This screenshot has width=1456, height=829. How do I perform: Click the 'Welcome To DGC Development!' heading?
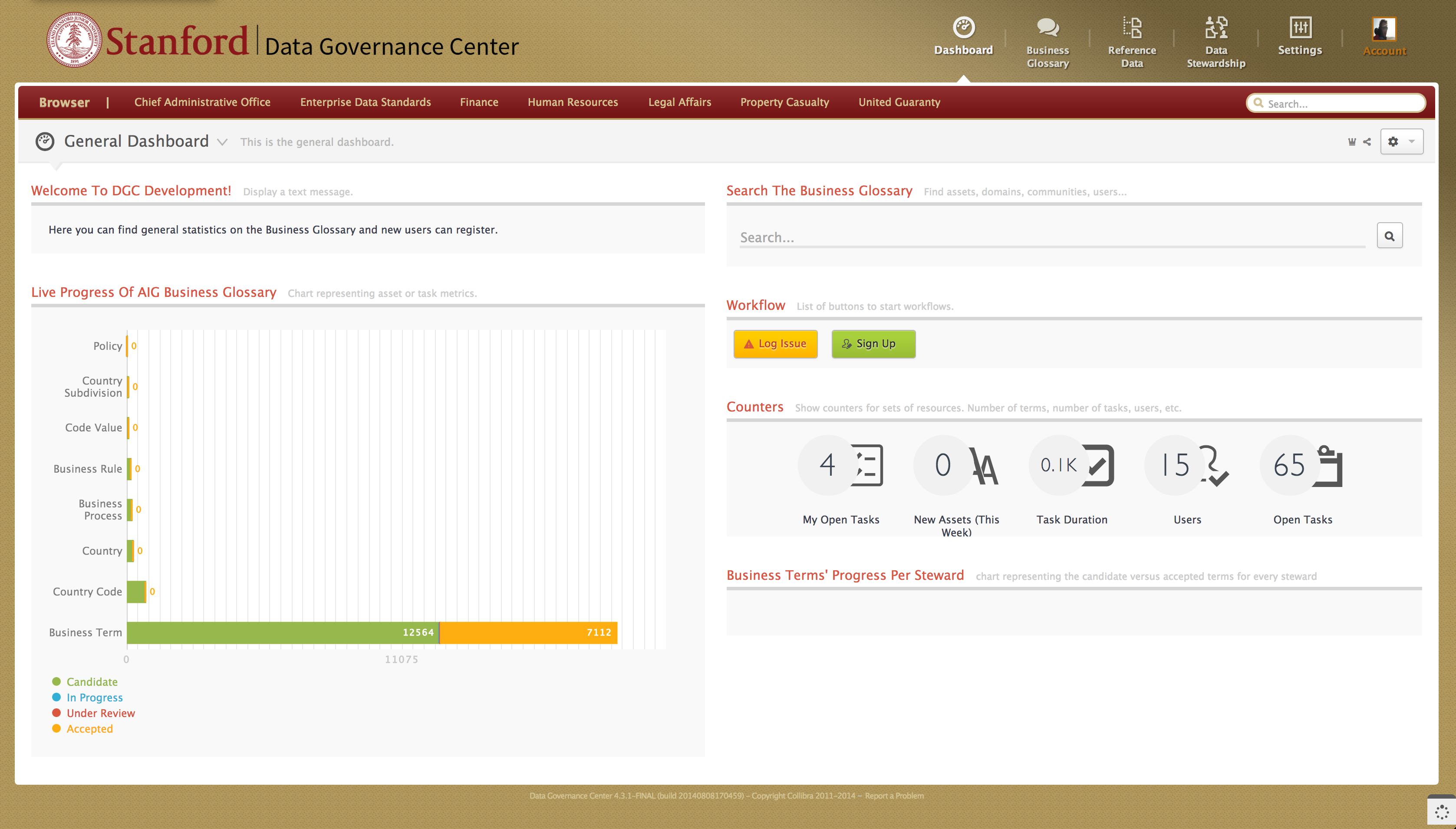tap(131, 191)
